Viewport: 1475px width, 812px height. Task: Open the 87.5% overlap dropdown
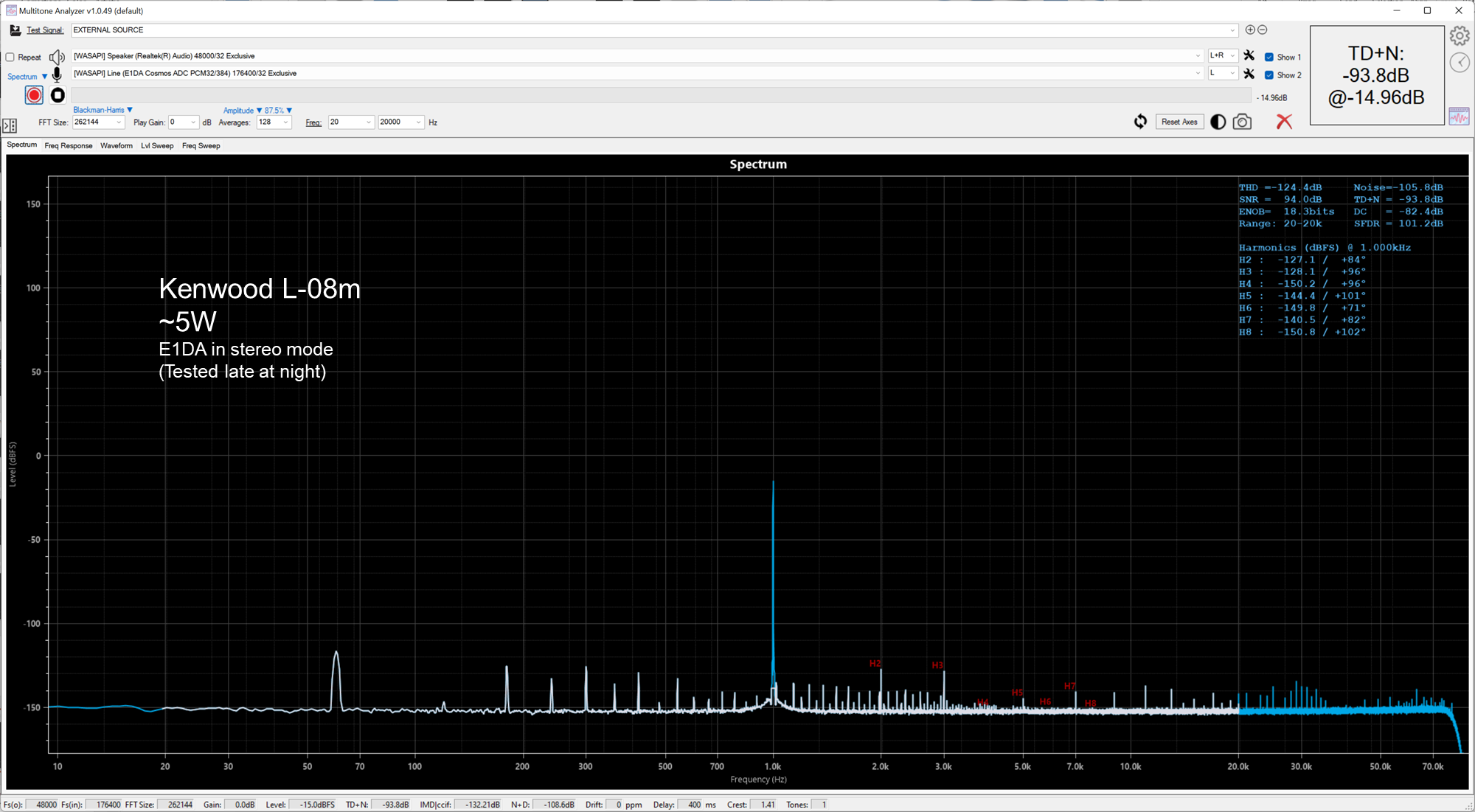279,111
